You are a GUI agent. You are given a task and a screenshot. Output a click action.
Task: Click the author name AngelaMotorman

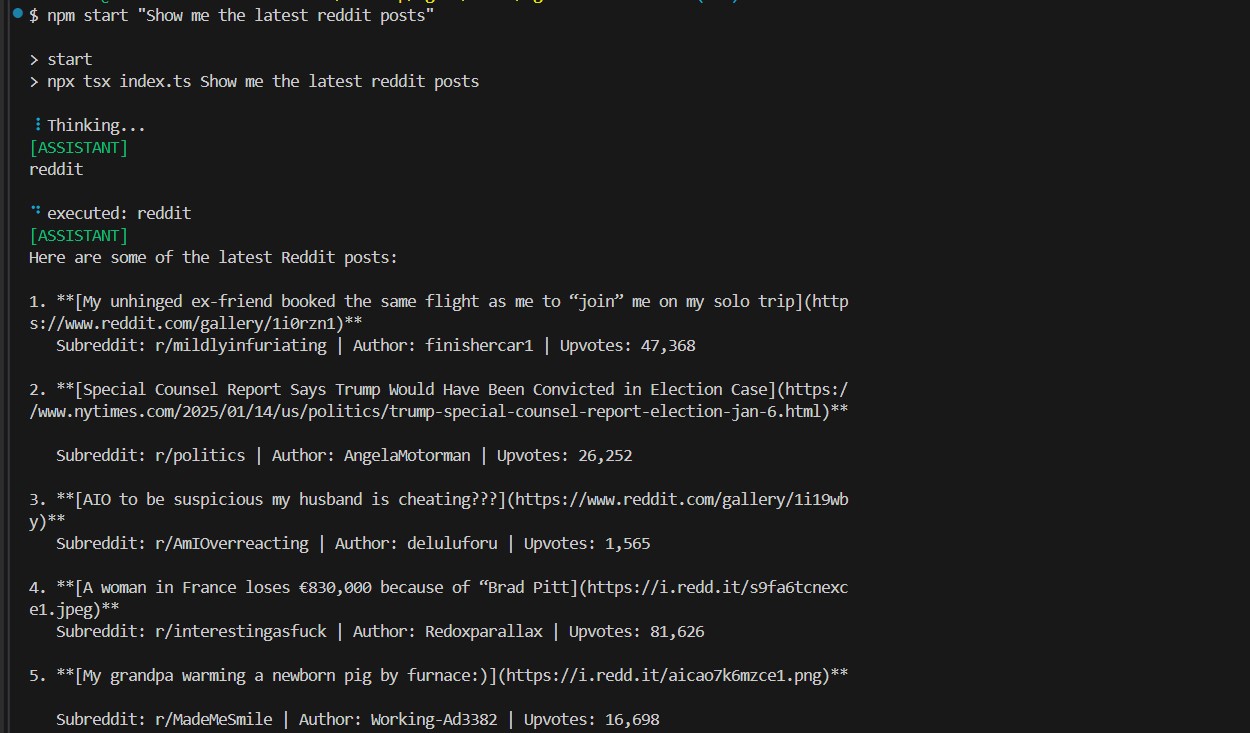pyautogui.click(x=407, y=455)
